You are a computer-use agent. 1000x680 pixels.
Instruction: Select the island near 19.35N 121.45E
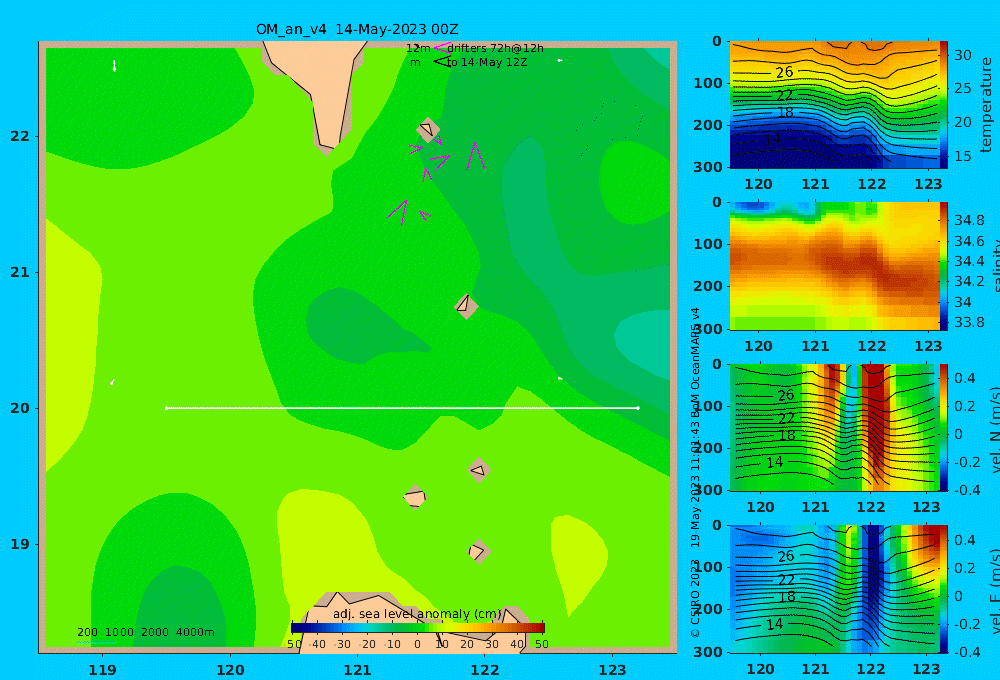coord(415,497)
